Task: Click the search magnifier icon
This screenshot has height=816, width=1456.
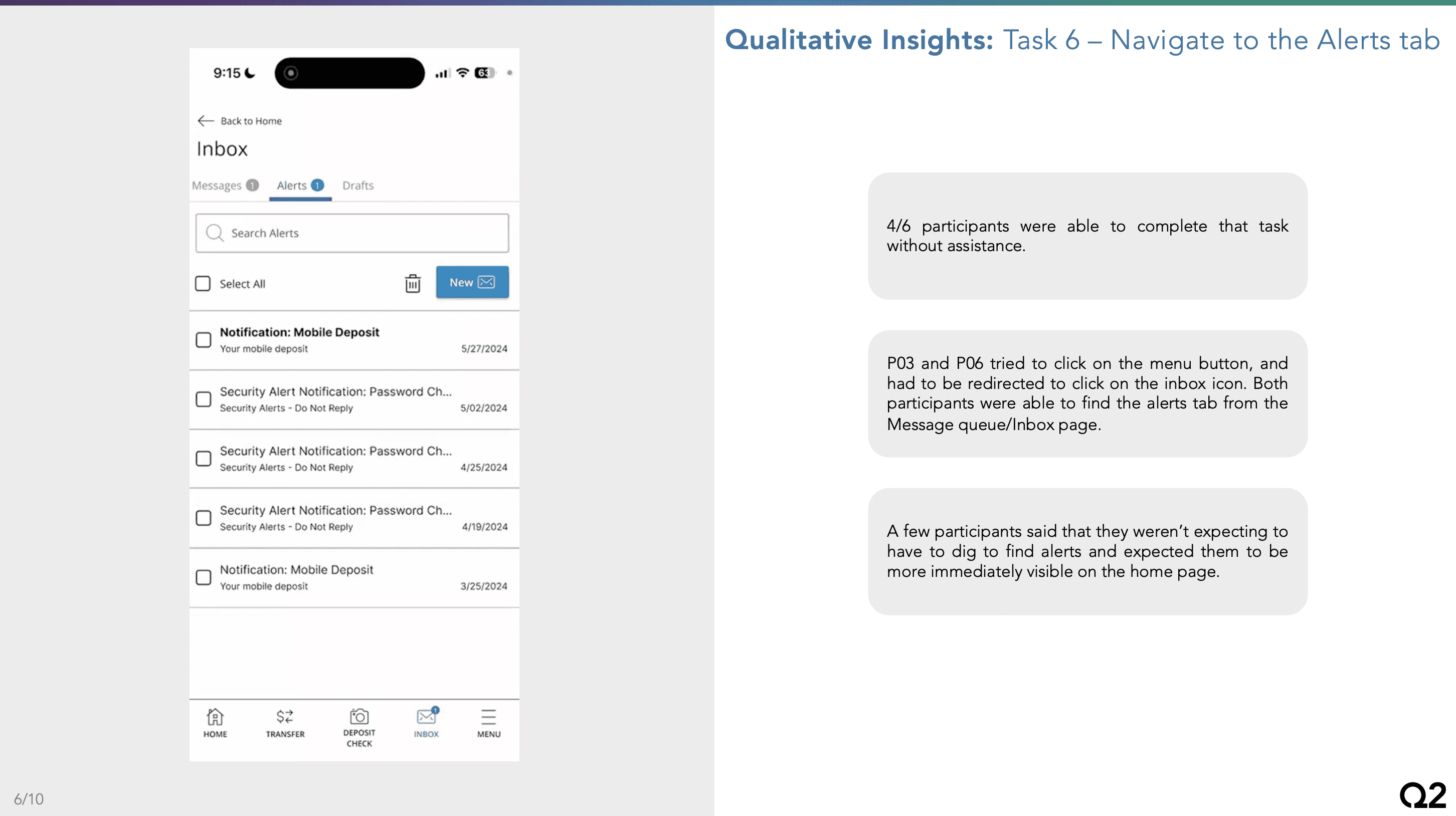Action: tap(214, 233)
